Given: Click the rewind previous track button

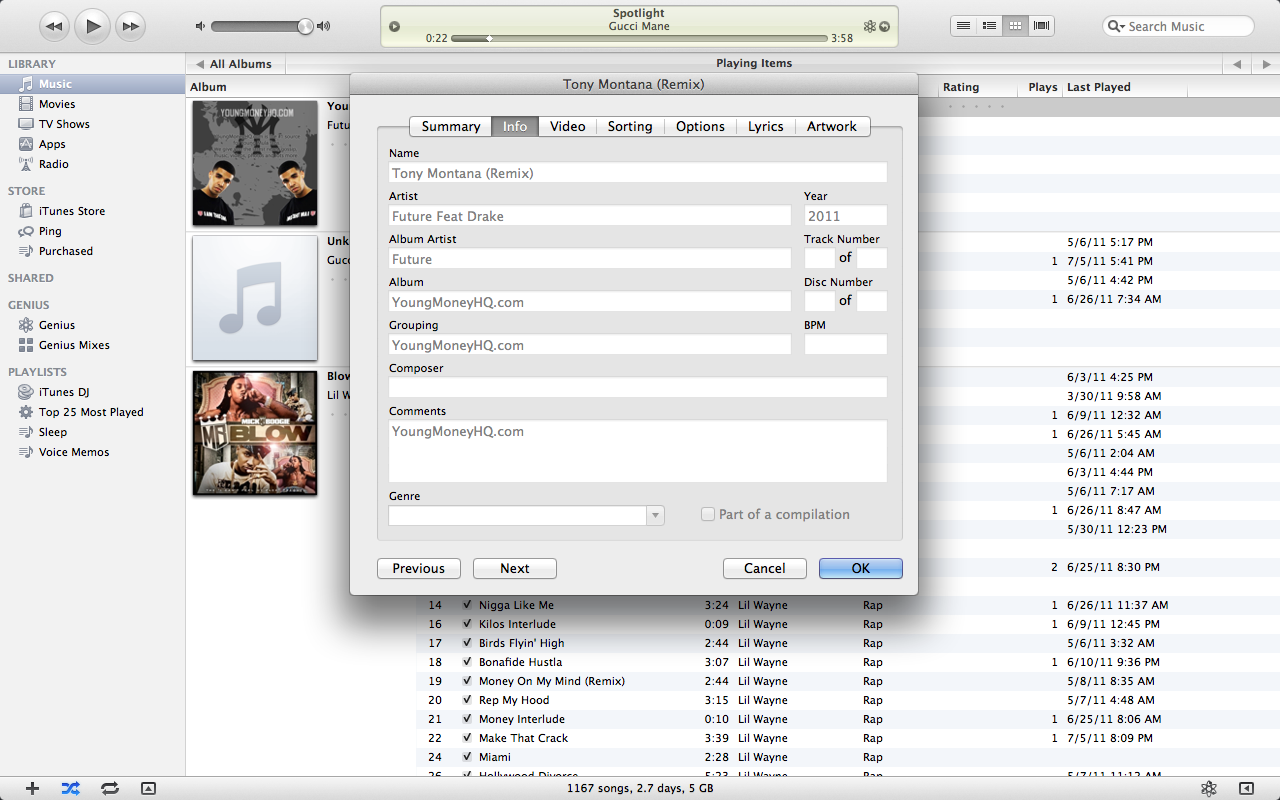Looking at the screenshot, I should tap(55, 26).
